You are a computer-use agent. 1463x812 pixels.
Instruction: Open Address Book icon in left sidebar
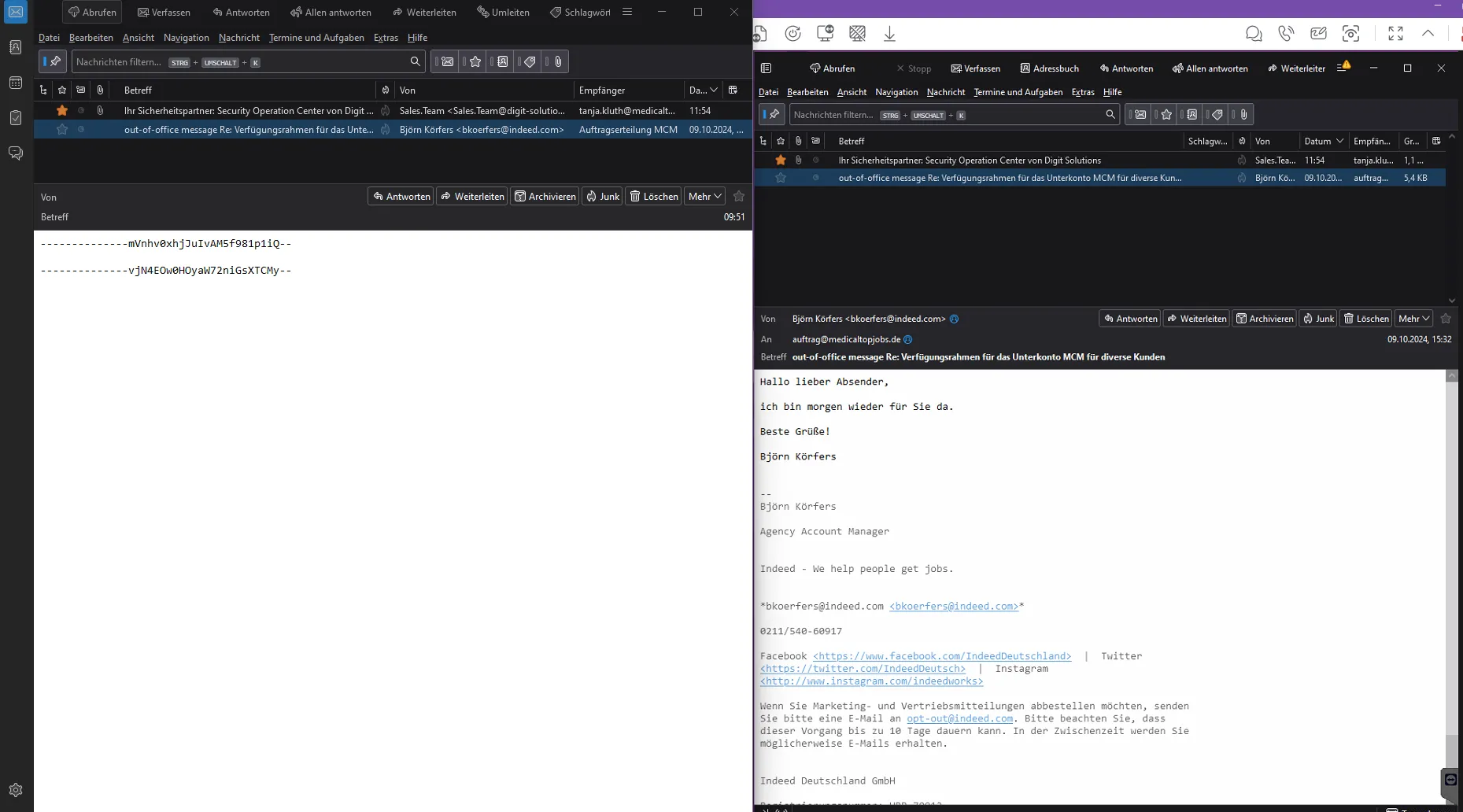pyautogui.click(x=16, y=47)
